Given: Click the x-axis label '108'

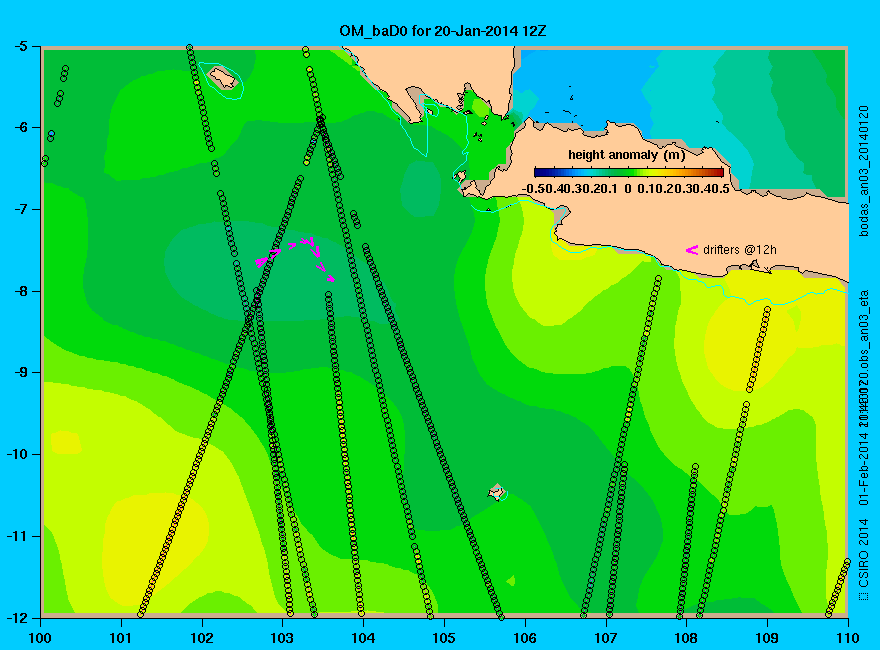Looking at the screenshot, I should point(686,638).
